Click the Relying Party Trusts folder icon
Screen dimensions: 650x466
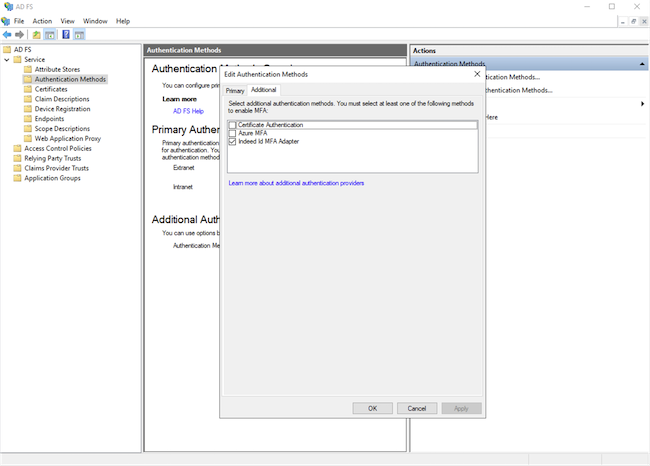[17, 158]
